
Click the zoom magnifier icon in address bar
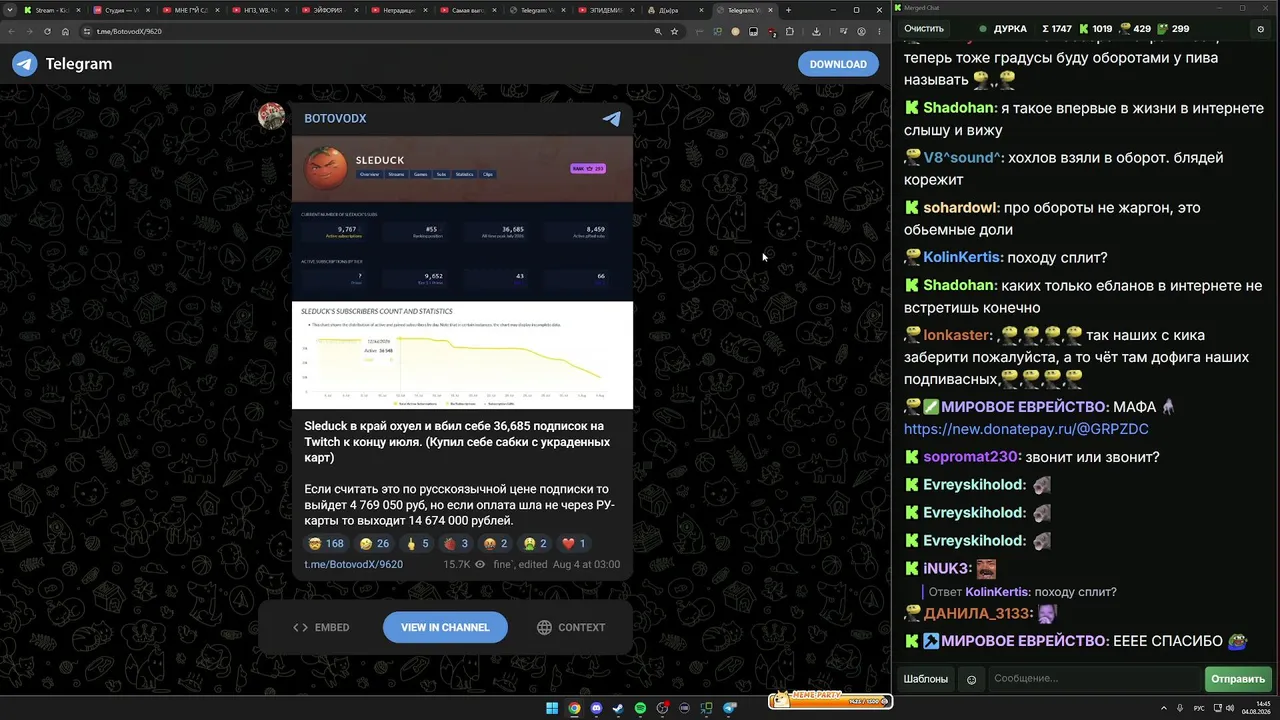[x=657, y=31]
